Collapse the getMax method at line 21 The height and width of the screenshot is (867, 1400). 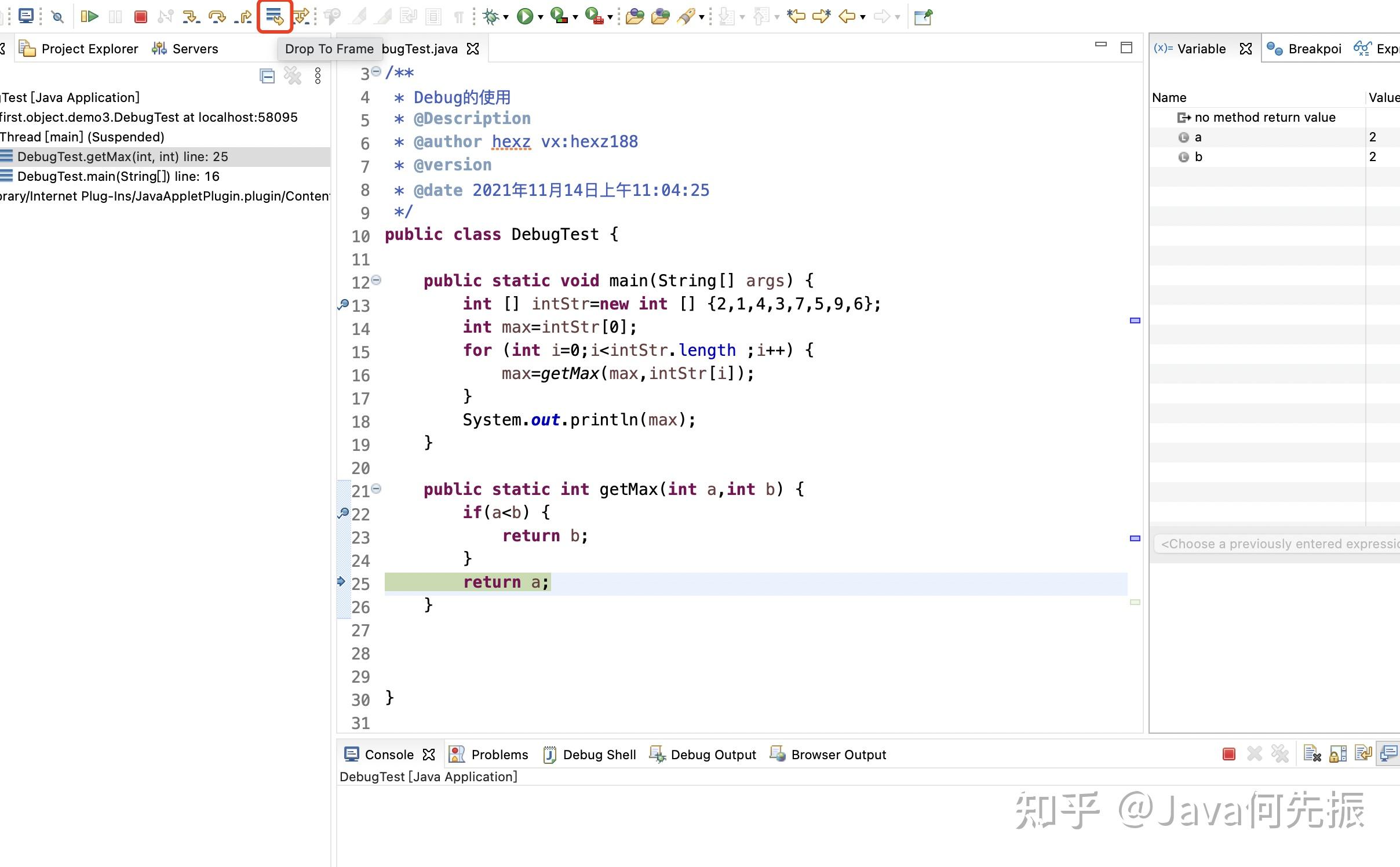tap(376, 489)
